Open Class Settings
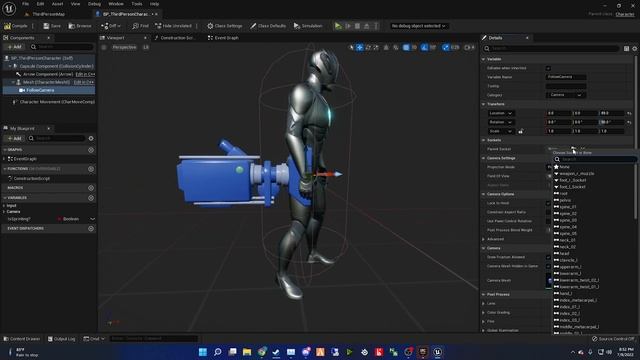The height and width of the screenshot is (360, 640). pos(224,26)
